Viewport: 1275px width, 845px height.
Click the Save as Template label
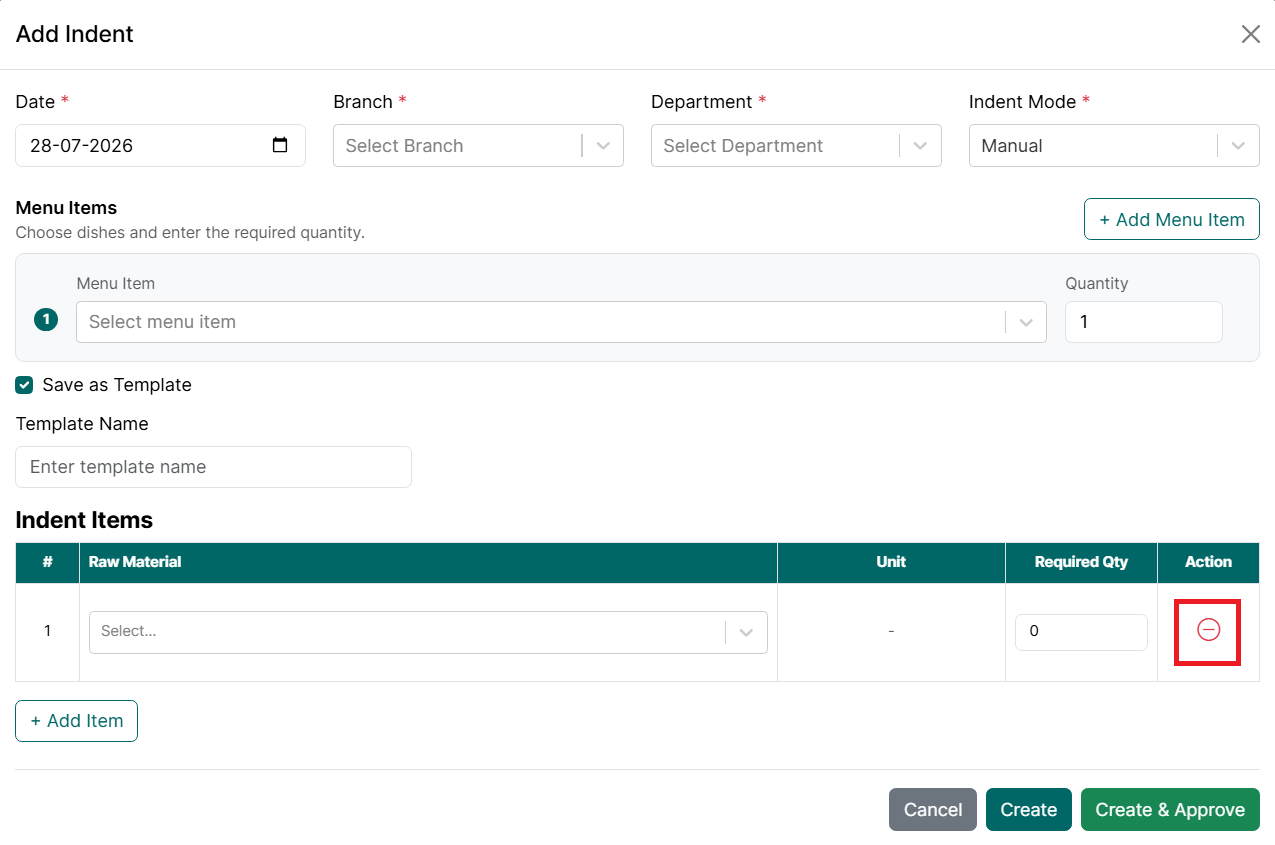[x=117, y=385]
